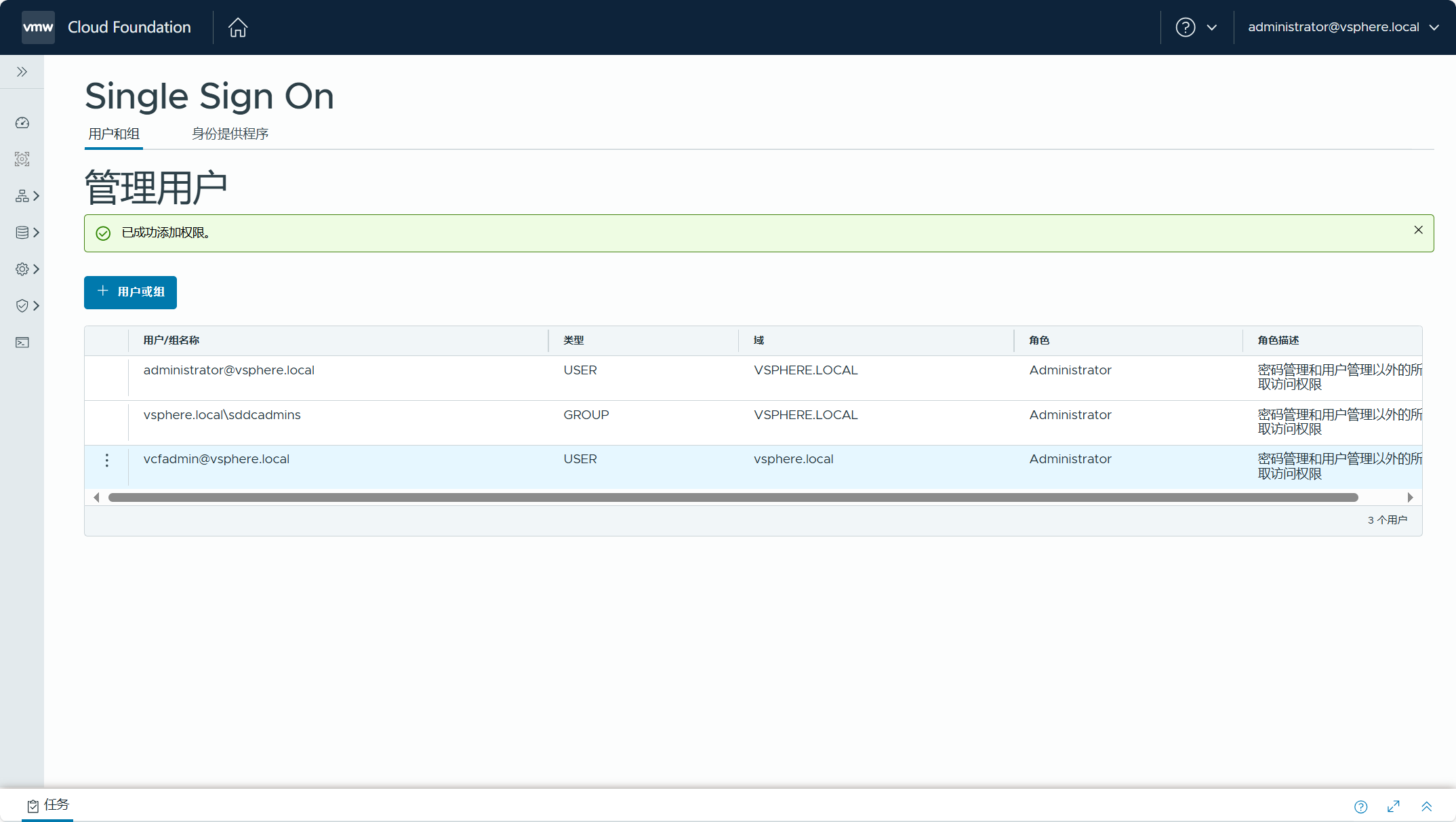
Task: Open tasks panel help icon
Action: tap(1361, 806)
